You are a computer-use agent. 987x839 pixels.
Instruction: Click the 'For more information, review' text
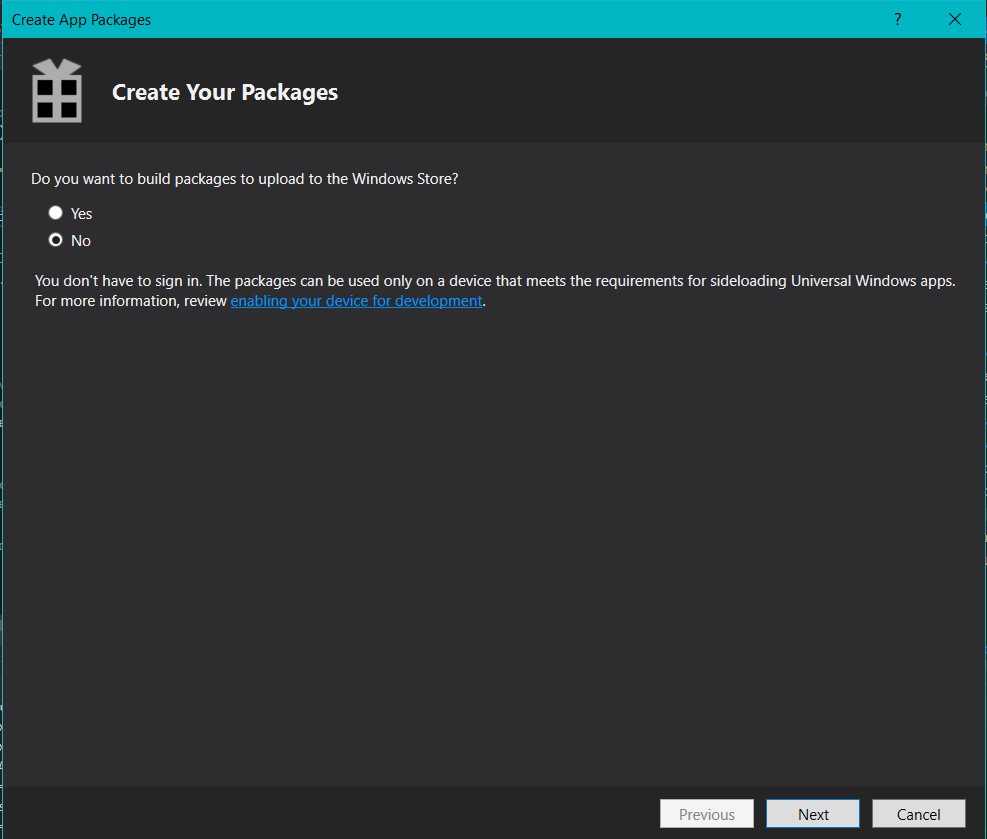coord(130,301)
